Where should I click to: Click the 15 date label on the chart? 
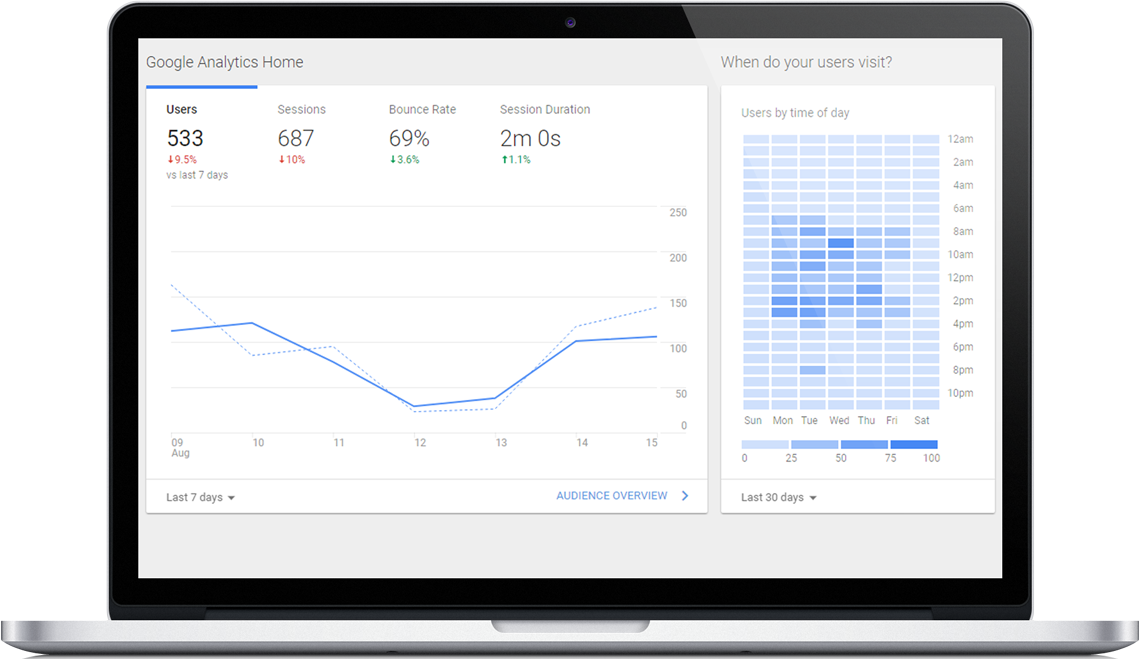click(x=651, y=442)
